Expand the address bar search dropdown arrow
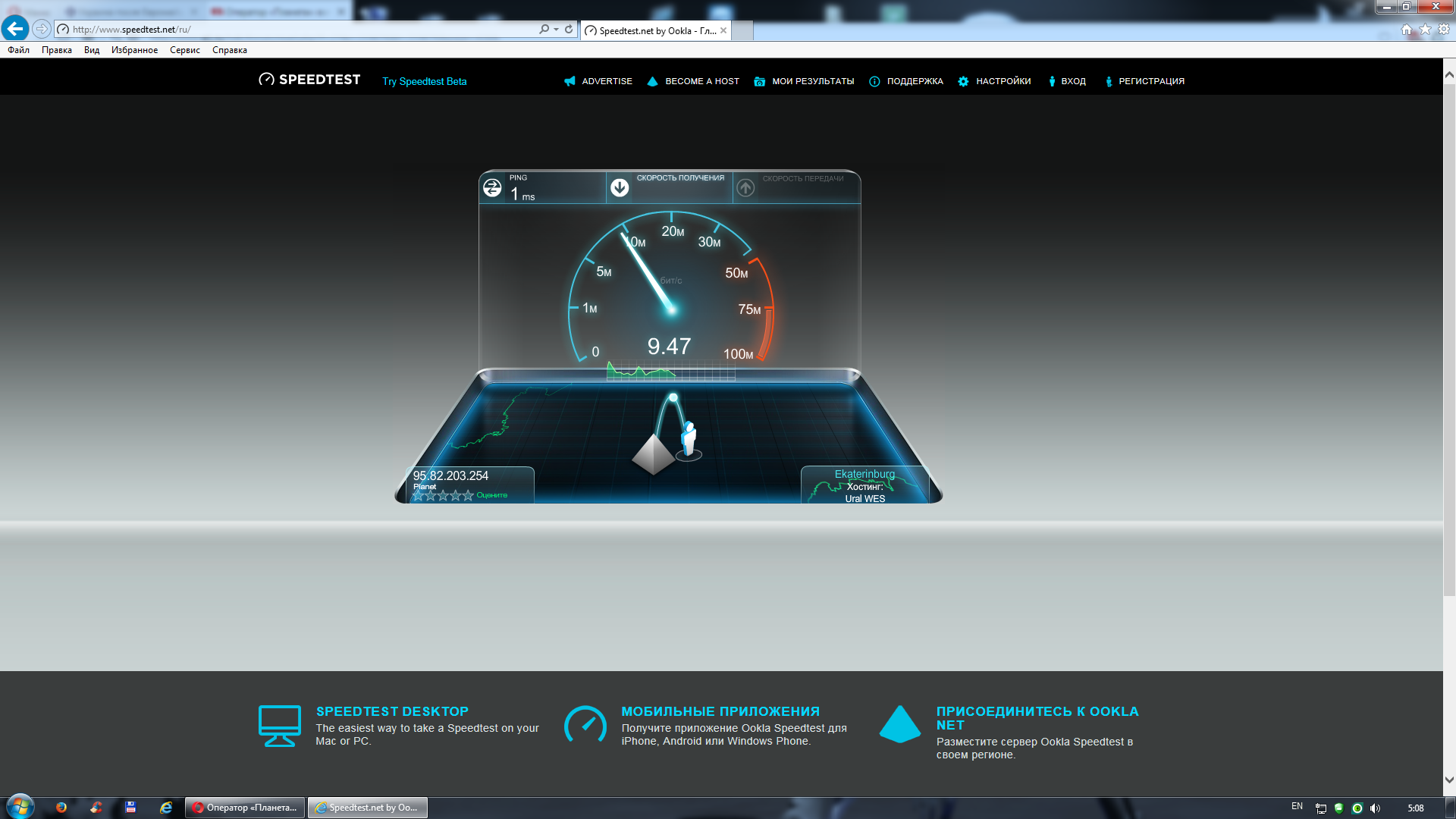The width and height of the screenshot is (1456, 819). point(557,29)
